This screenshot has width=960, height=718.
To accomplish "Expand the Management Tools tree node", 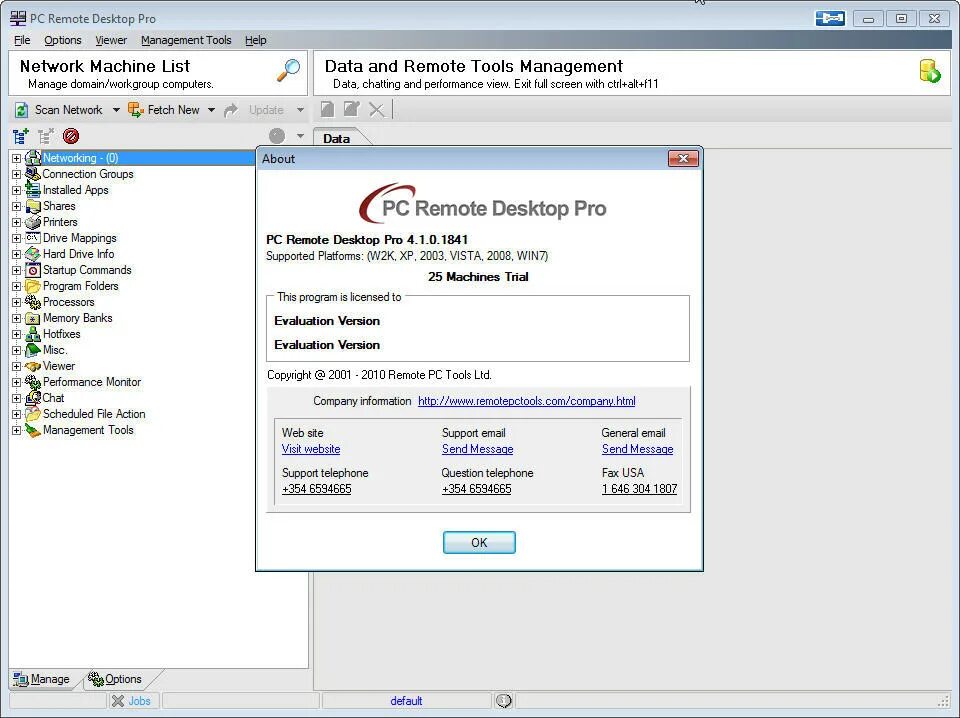I will point(17,430).
